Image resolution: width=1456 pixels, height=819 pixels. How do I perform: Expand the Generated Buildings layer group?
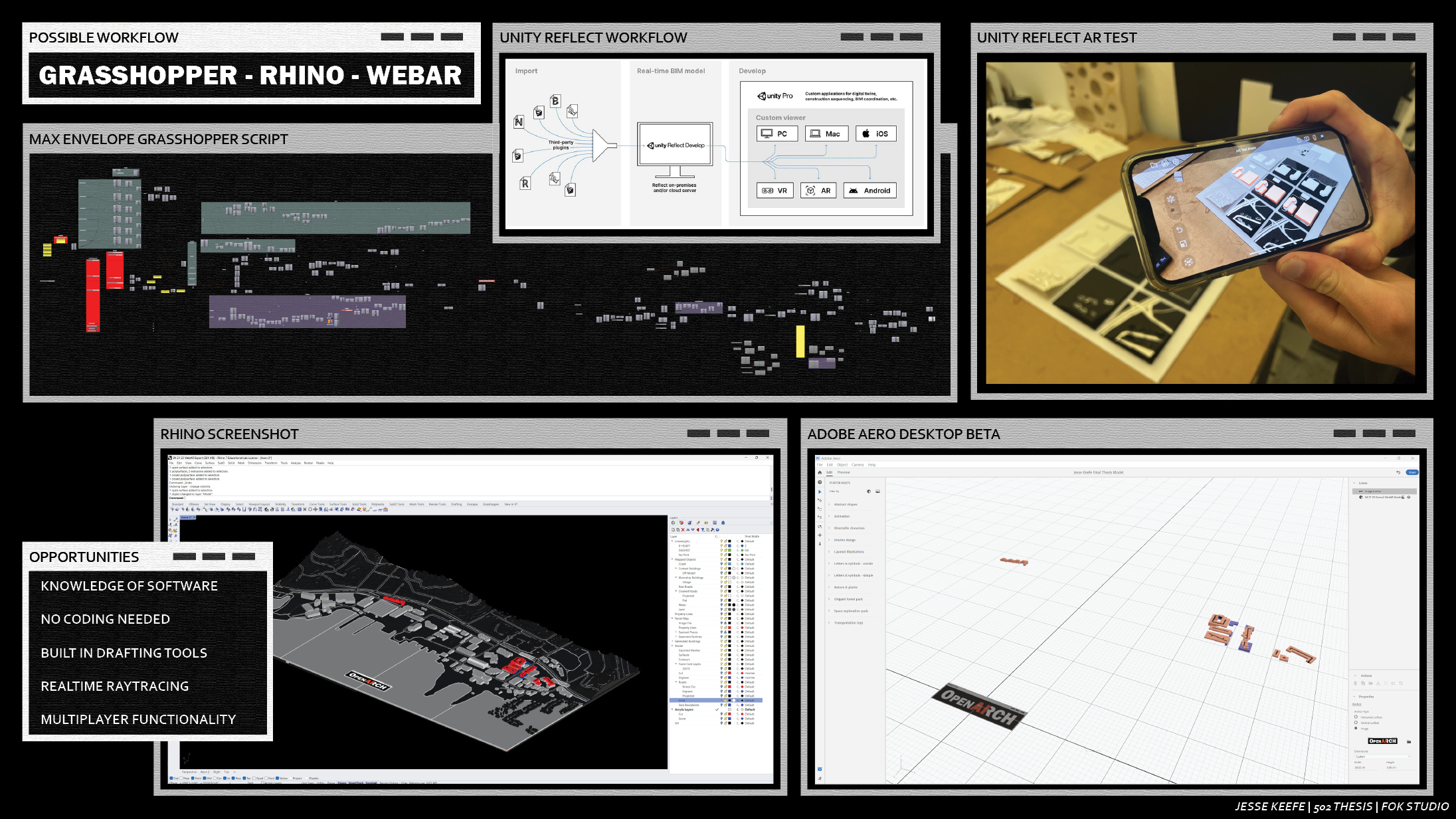pyautogui.click(x=672, y=641)
